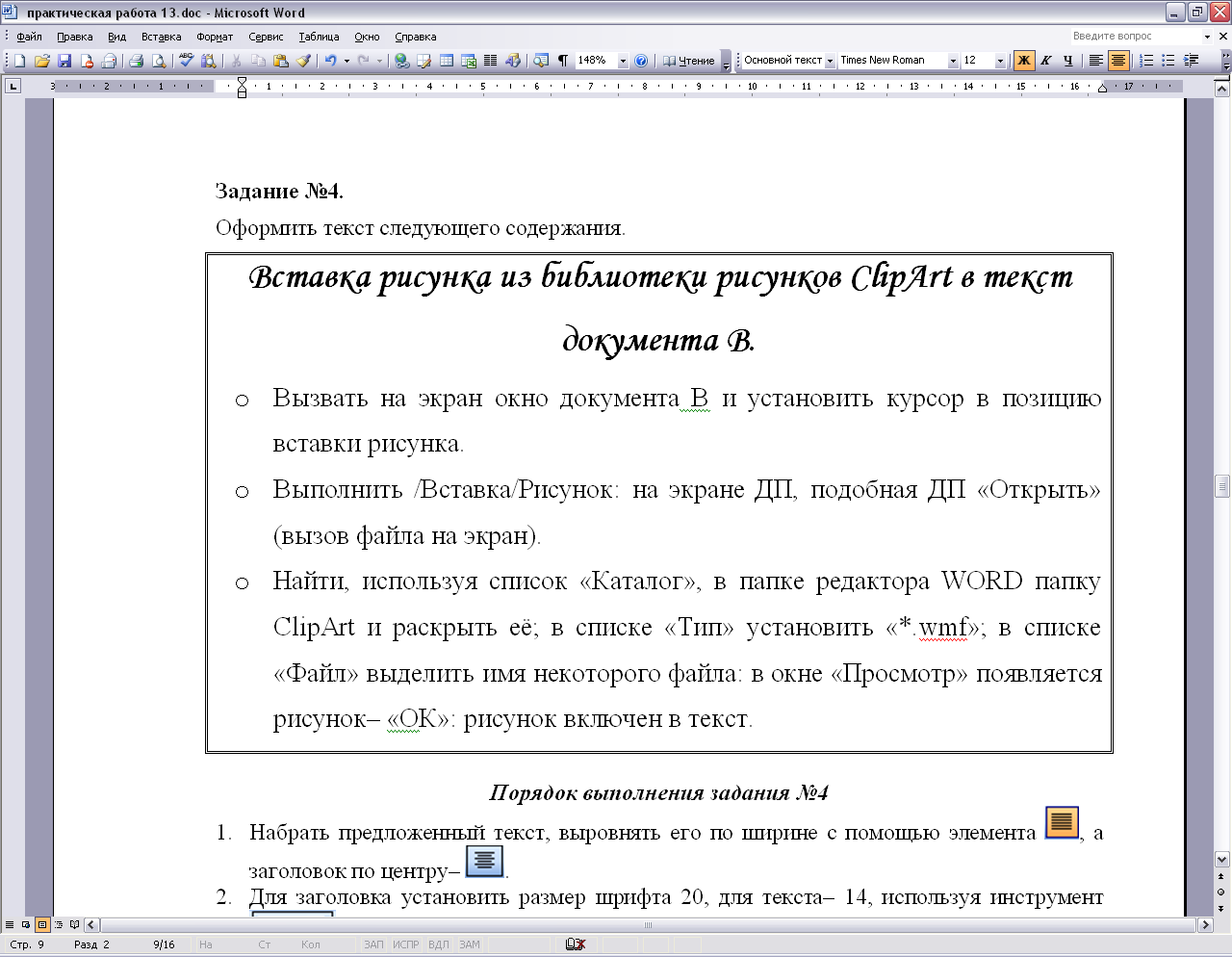Click spelling status book icon in status bar
1232x957 pixels.
click(576, 944)
